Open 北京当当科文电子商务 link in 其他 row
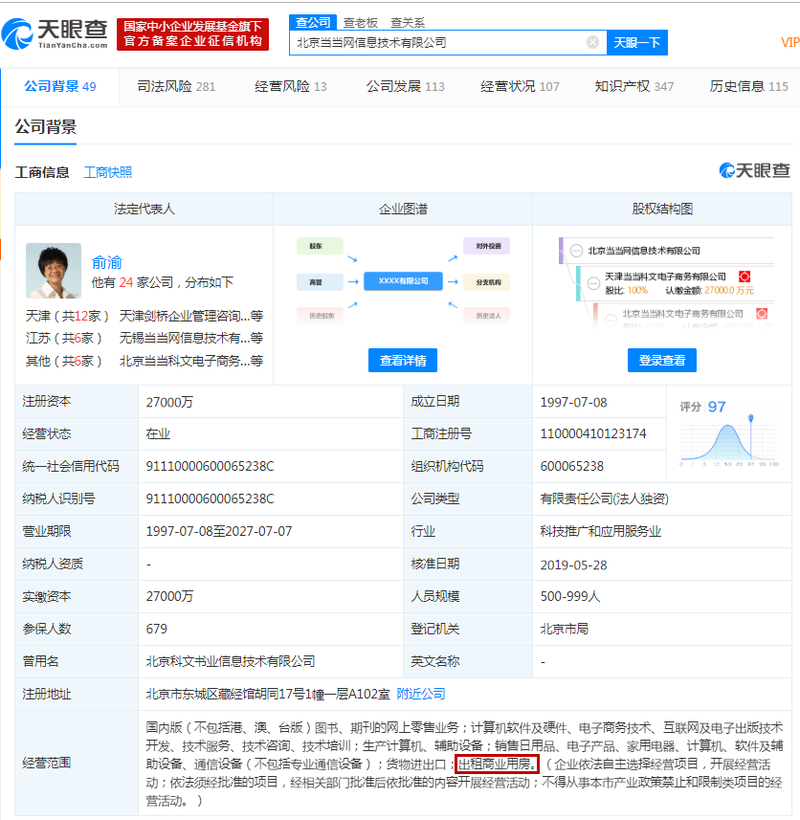The width and height of the screenshot is (800, 820). point(191,361)
